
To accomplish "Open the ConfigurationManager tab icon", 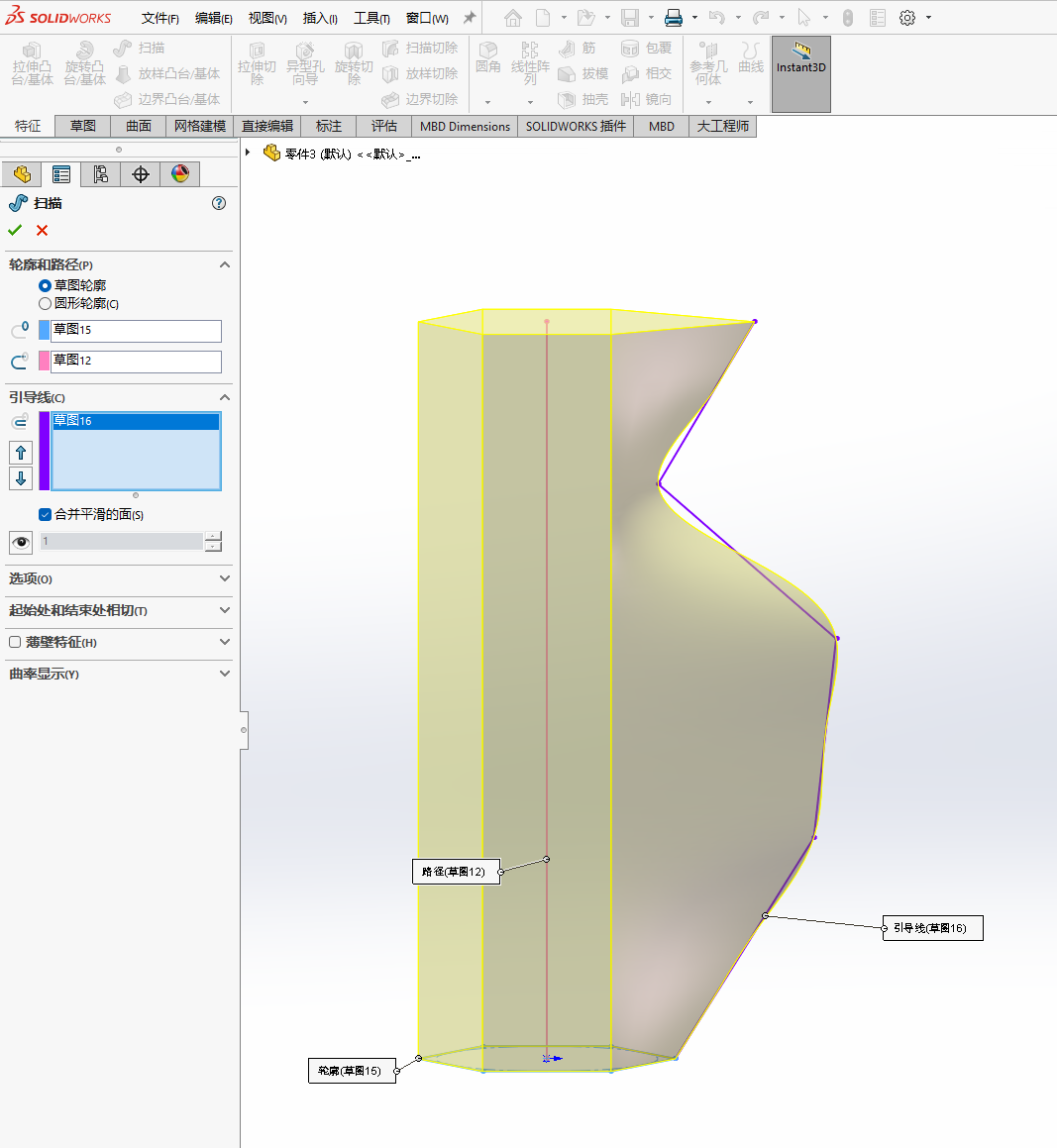I will pos(101,174).
